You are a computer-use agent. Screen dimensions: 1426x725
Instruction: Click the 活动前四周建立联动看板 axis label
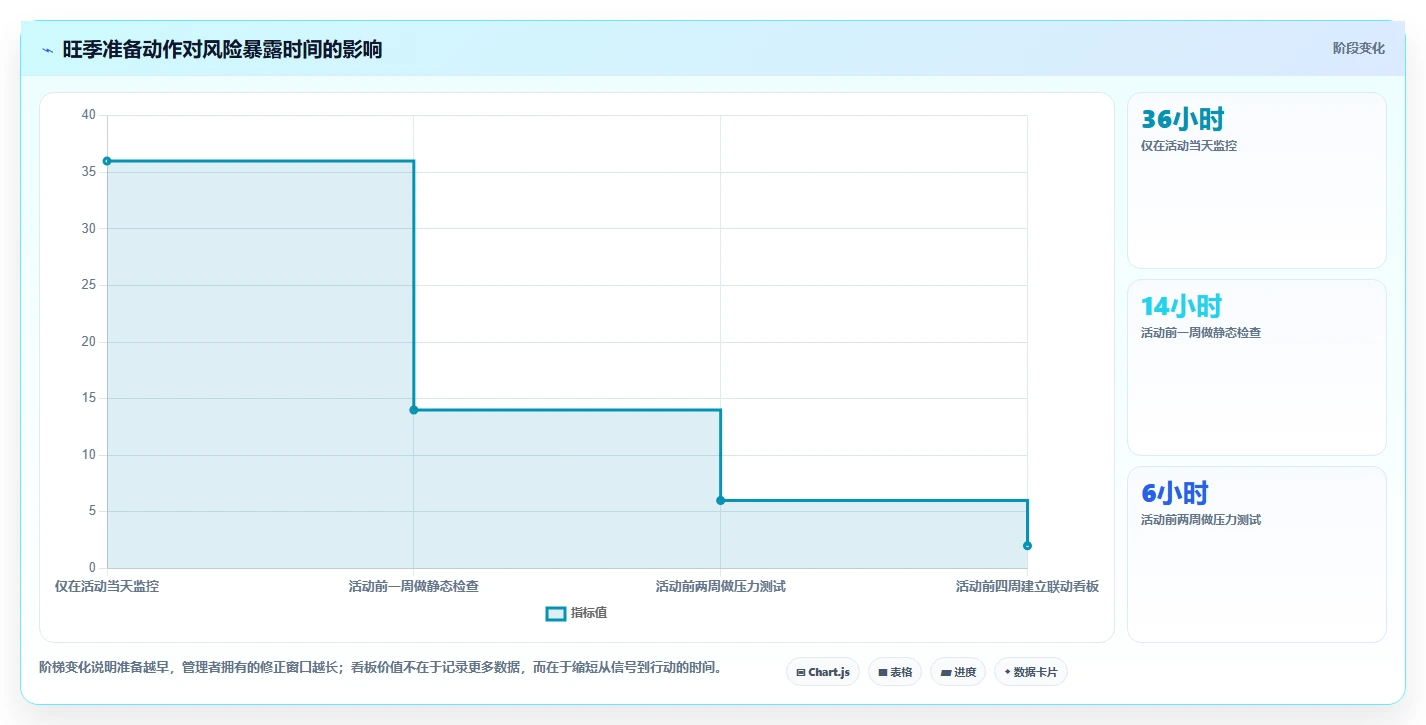click(1027, 586)
